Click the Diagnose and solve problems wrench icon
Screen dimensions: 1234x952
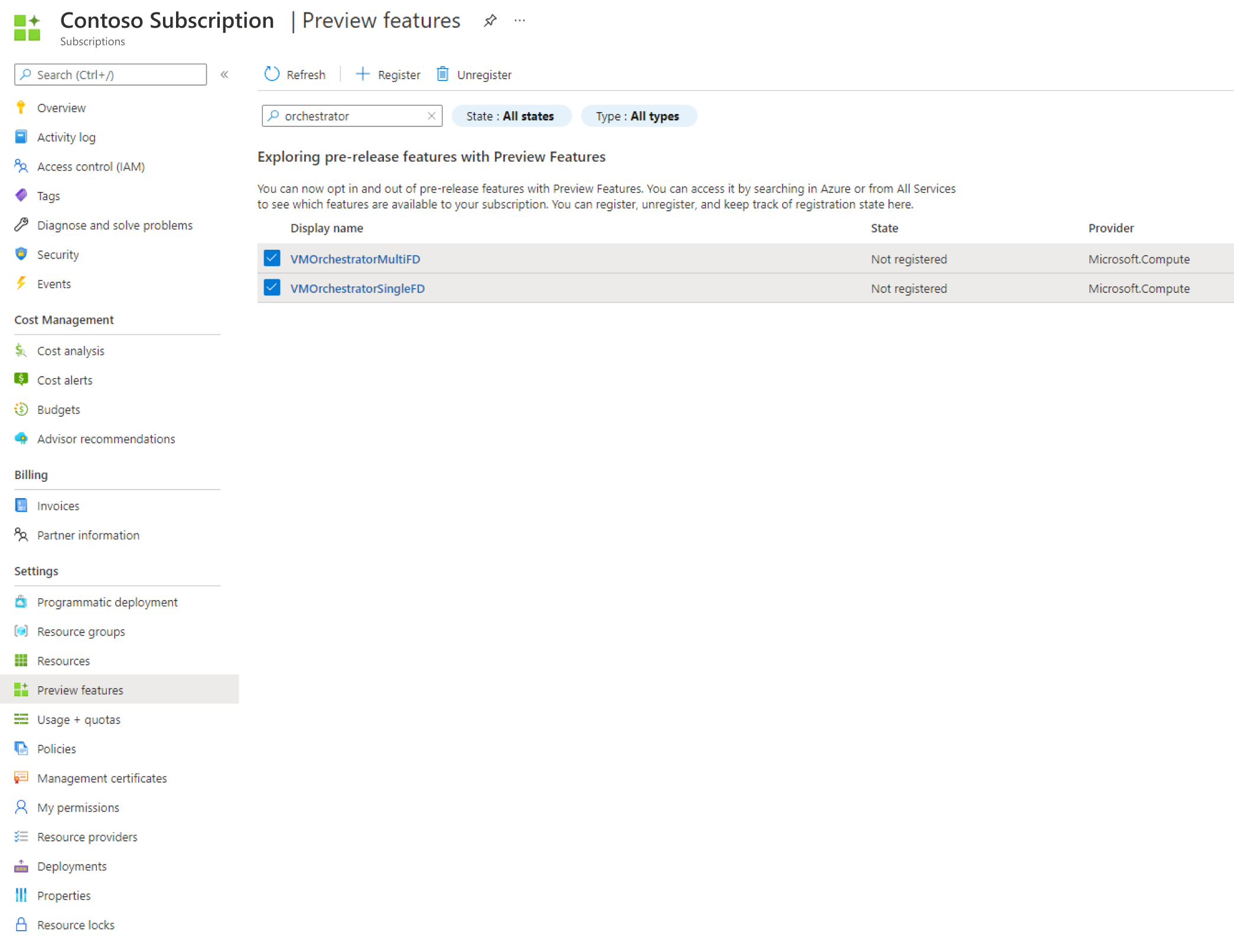tap(21, 225)
